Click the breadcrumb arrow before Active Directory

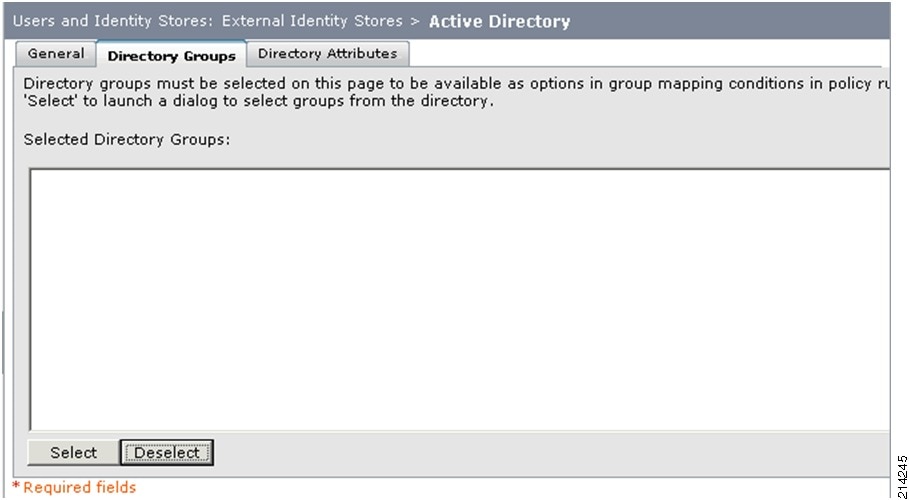tap(415, 22)
